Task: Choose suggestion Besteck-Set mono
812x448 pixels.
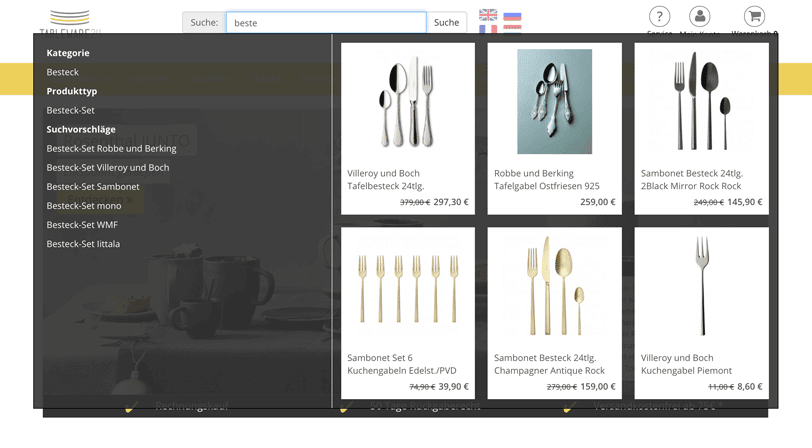Action: (84, 206)
